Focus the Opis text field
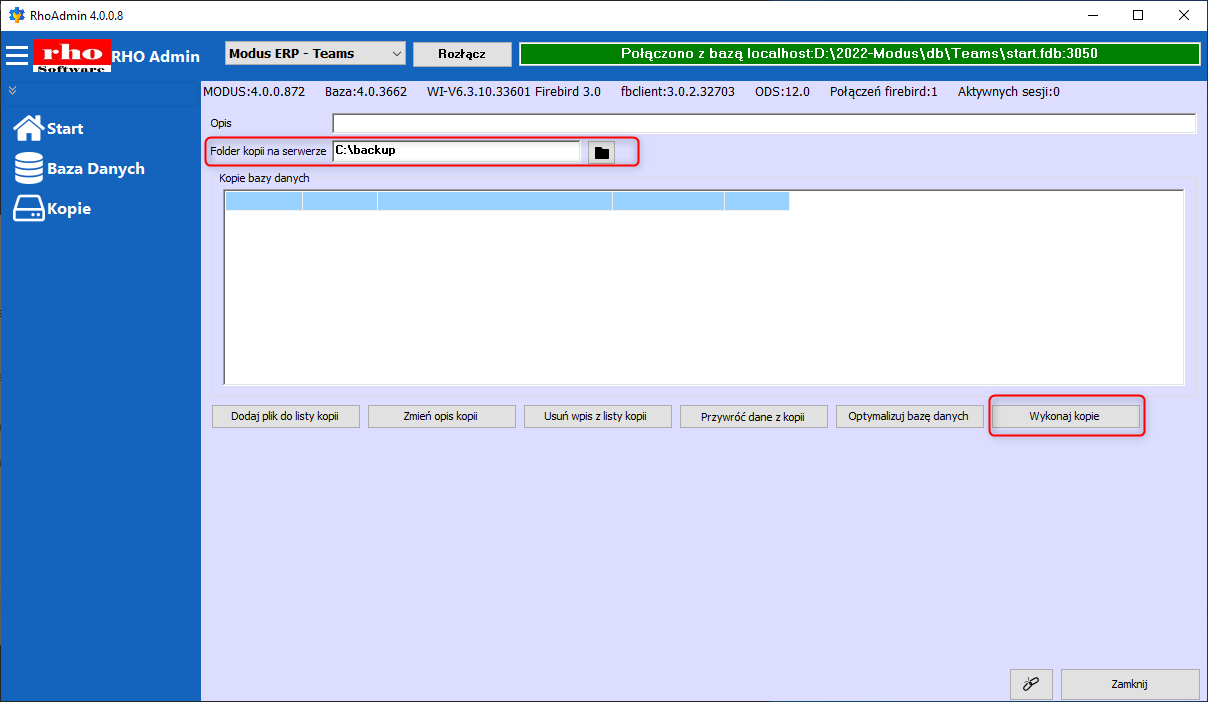The width and height of the screenshot is (1208, 702). pyautogui.click(x=763, y=123)
